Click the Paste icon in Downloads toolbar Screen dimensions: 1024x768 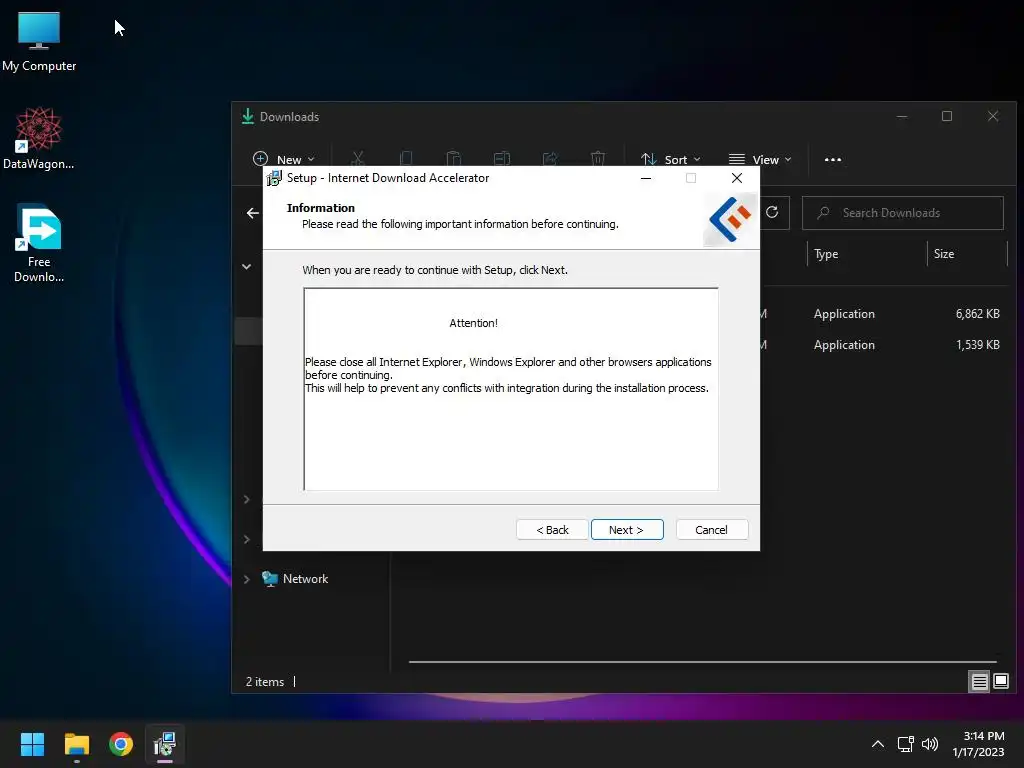(454, 159)
